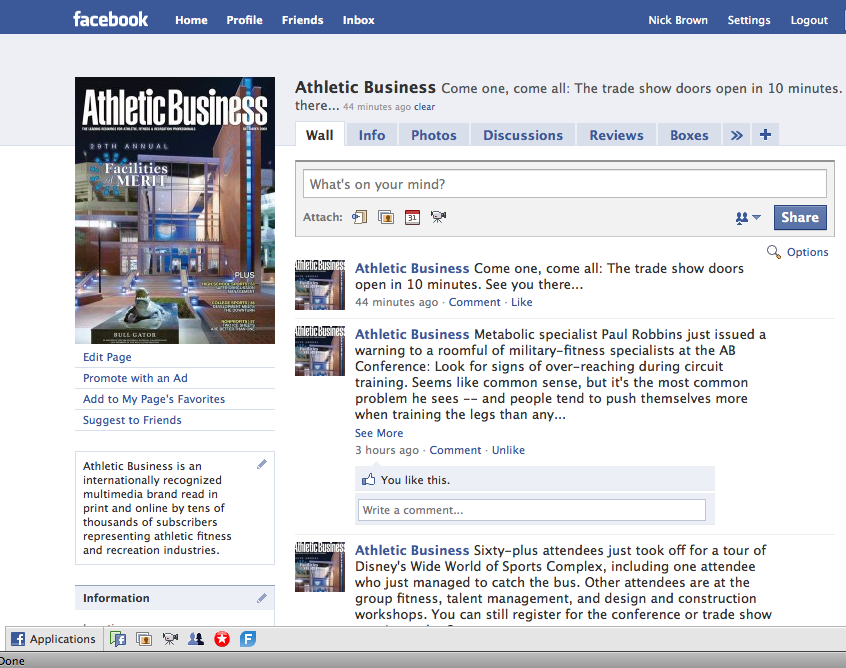Viewport: 846px width, 668px height.
Task: Open Athletic Business name on Sixty-plus post
Action: tap(412, 550)
